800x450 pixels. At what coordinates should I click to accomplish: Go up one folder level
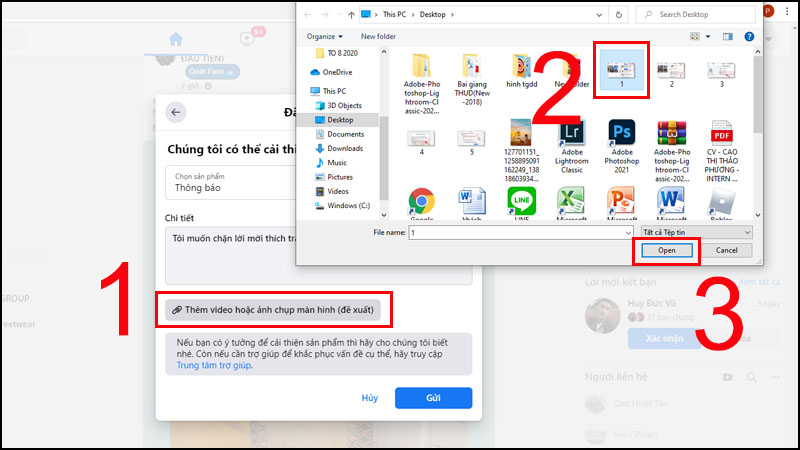pyautogui.click(x=351, y=15)
